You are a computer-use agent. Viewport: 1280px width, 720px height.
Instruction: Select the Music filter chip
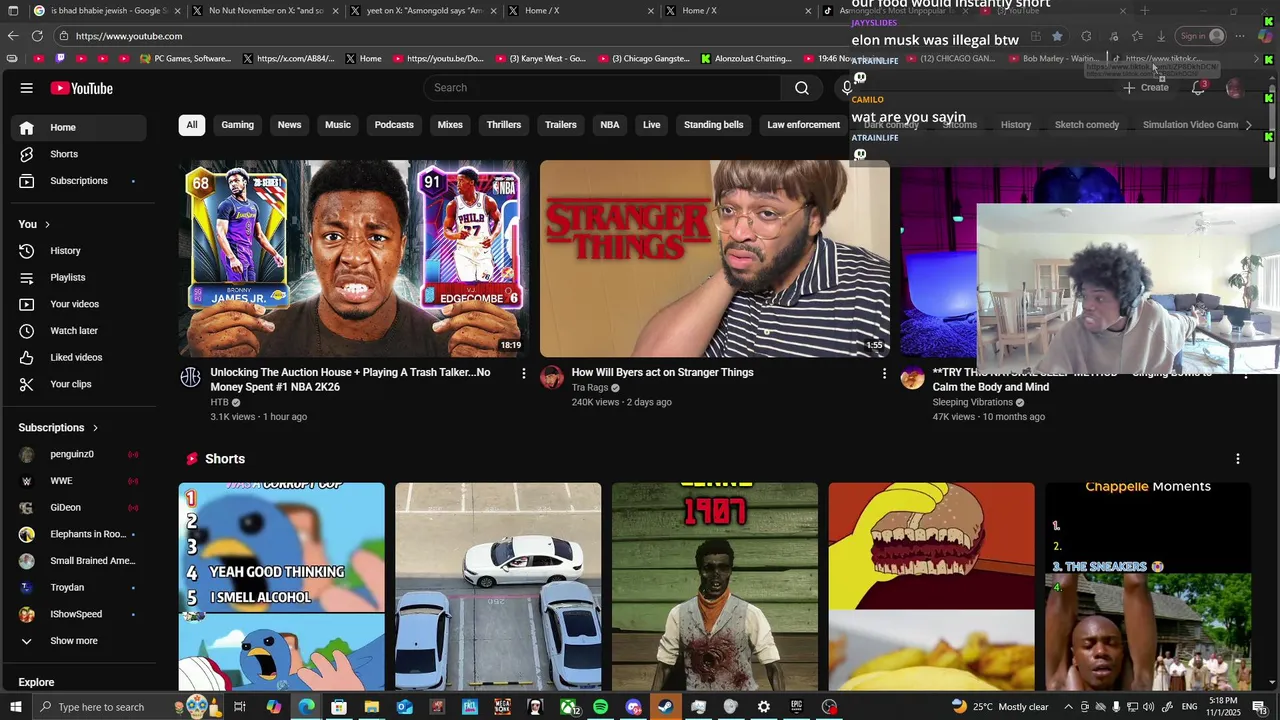(338, 125)
